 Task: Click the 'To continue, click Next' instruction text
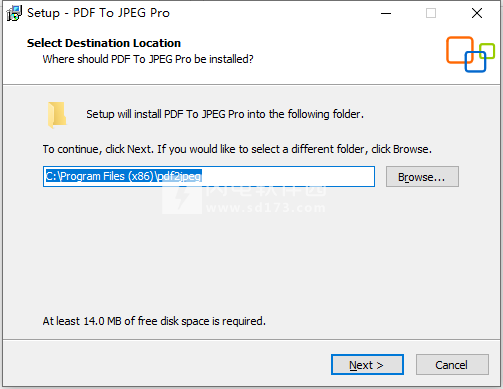coord(237,149)
